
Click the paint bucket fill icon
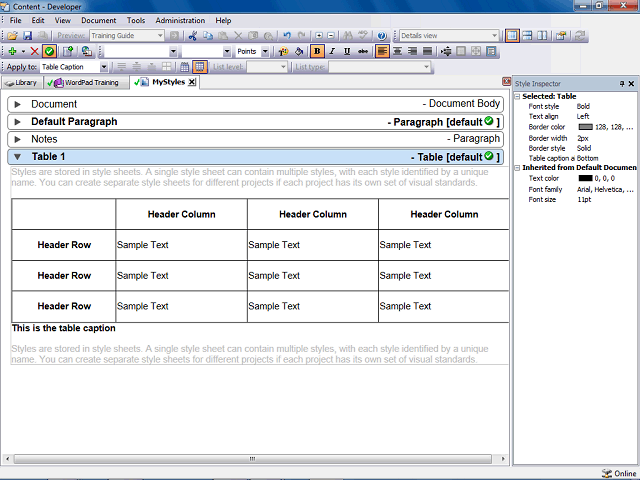click(299, 51)
